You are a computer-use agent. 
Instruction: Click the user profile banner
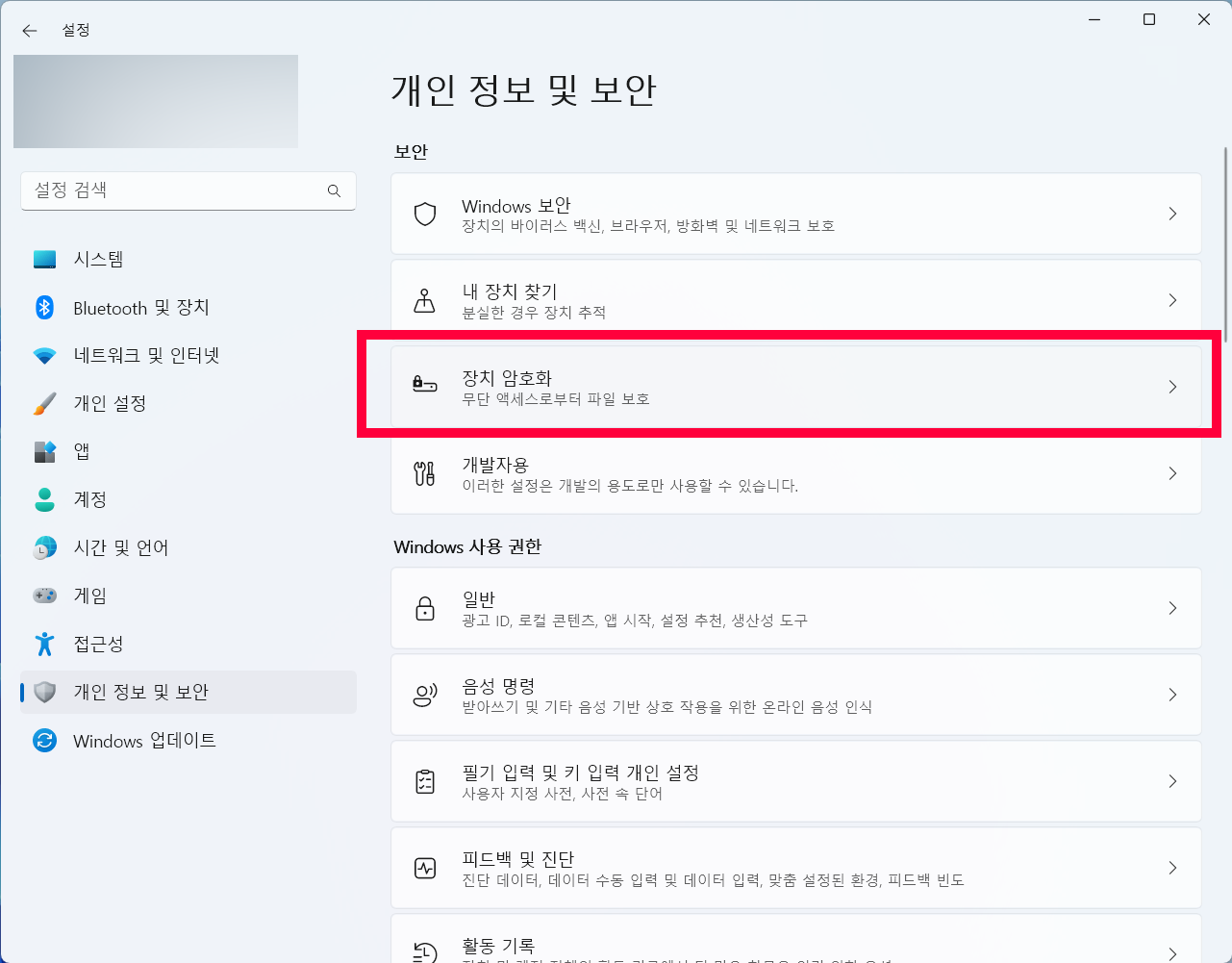[156, 101]
